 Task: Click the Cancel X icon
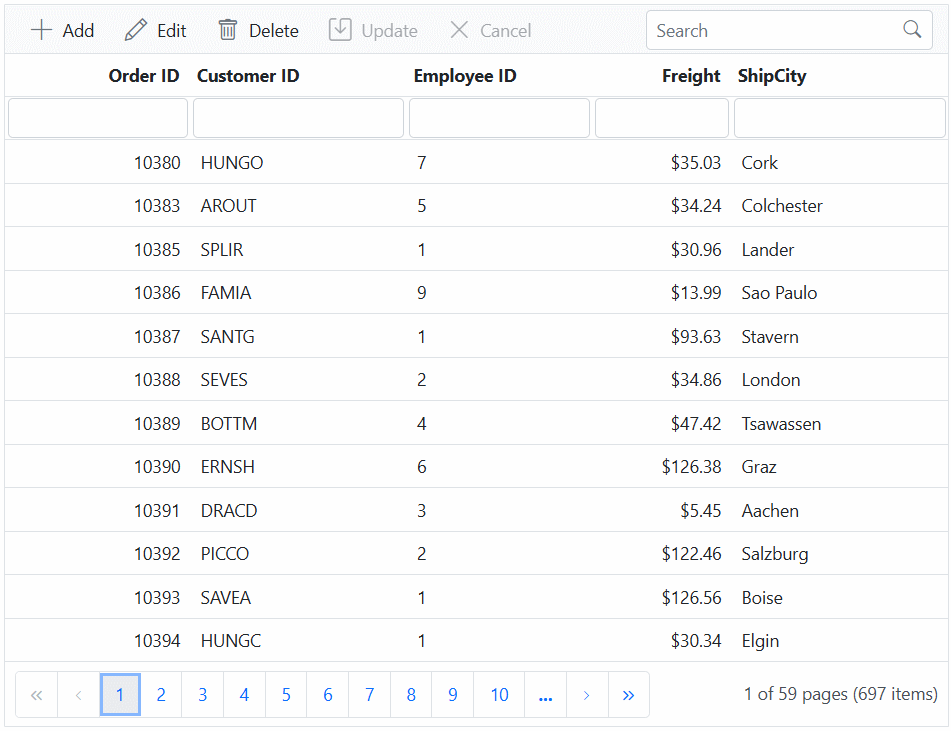point(459,30)
